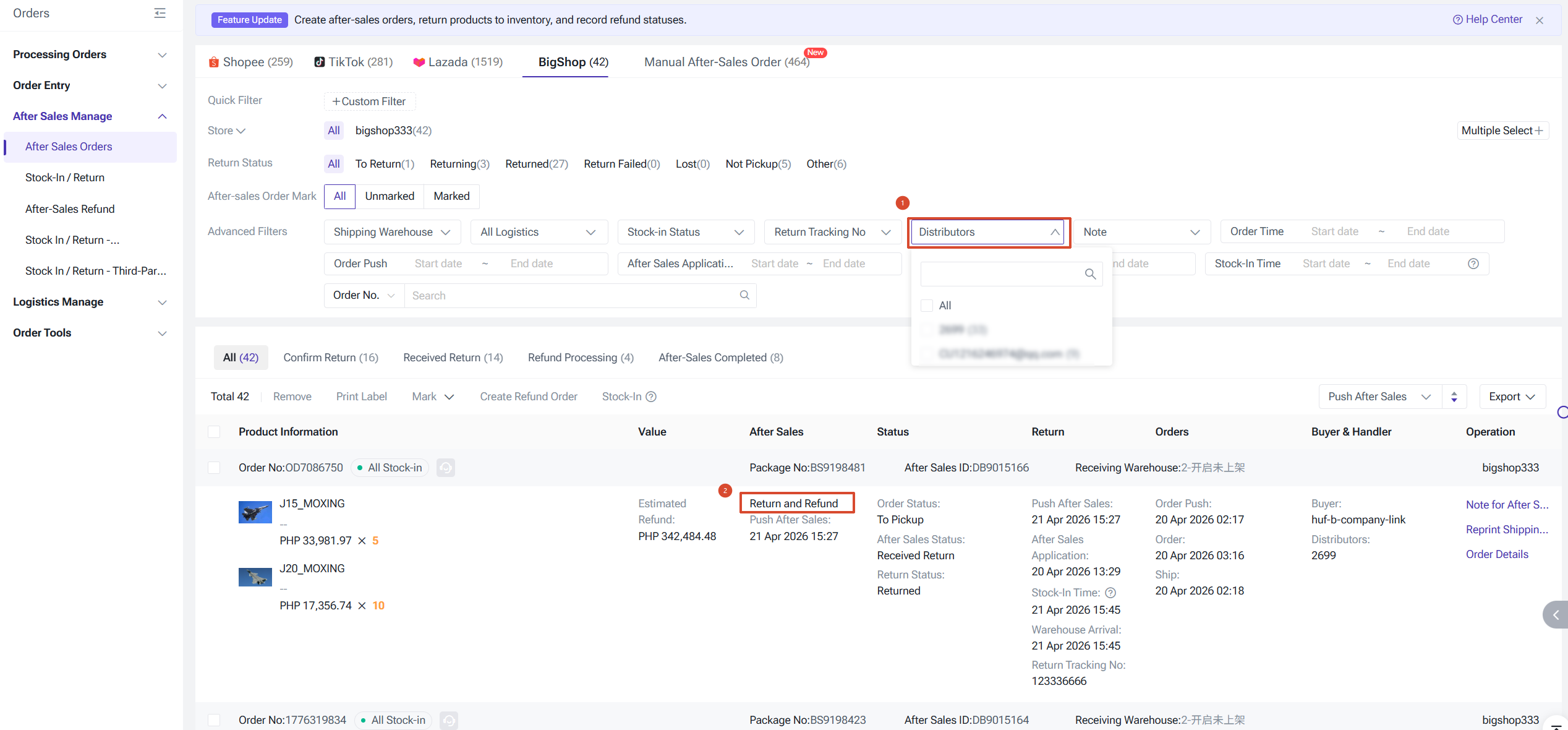Check the All option in Distributors list
This screenshot has width=1568, height=730.
click(927, 306)
